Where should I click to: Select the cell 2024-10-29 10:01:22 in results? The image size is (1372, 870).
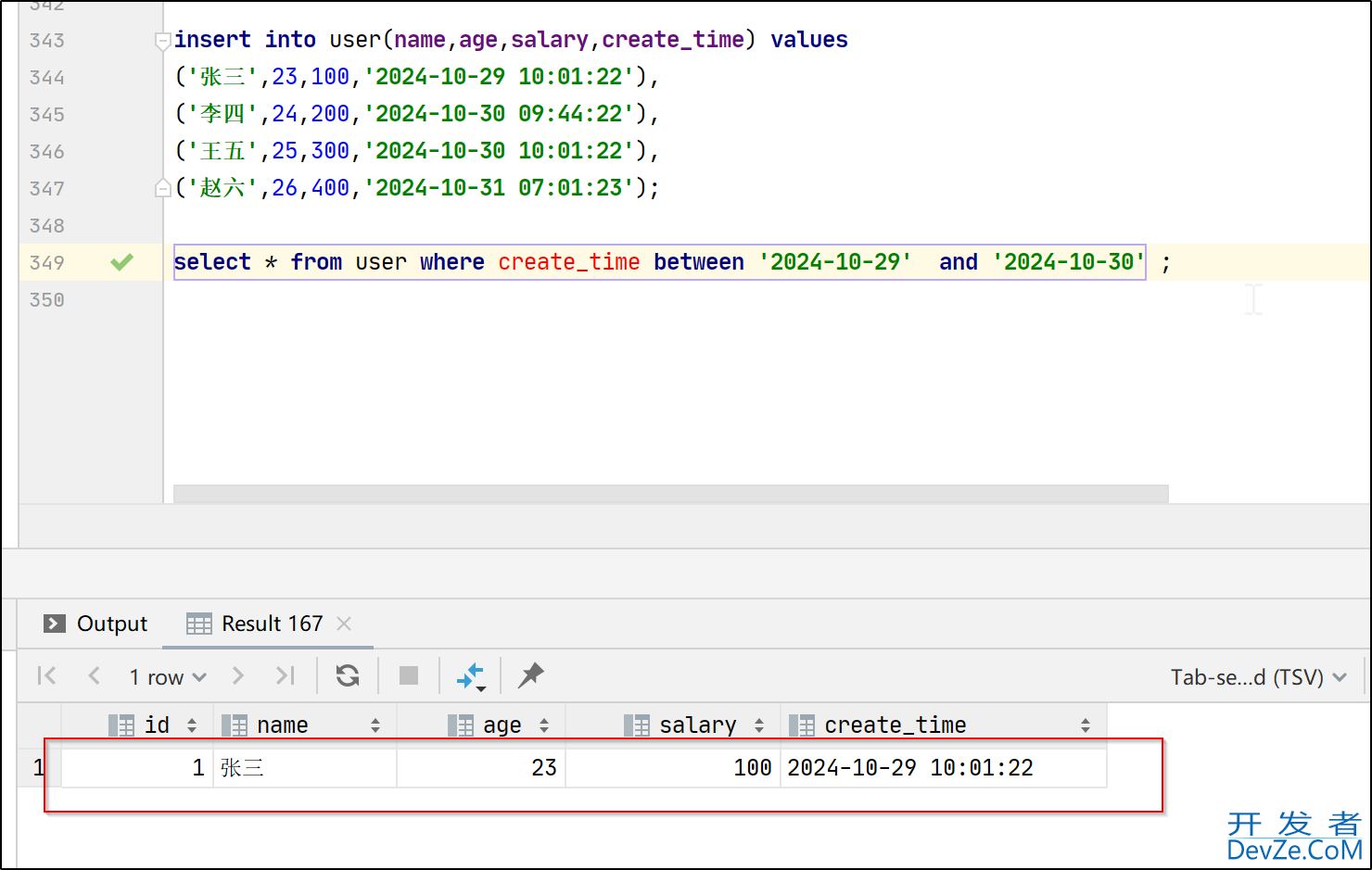944,767
